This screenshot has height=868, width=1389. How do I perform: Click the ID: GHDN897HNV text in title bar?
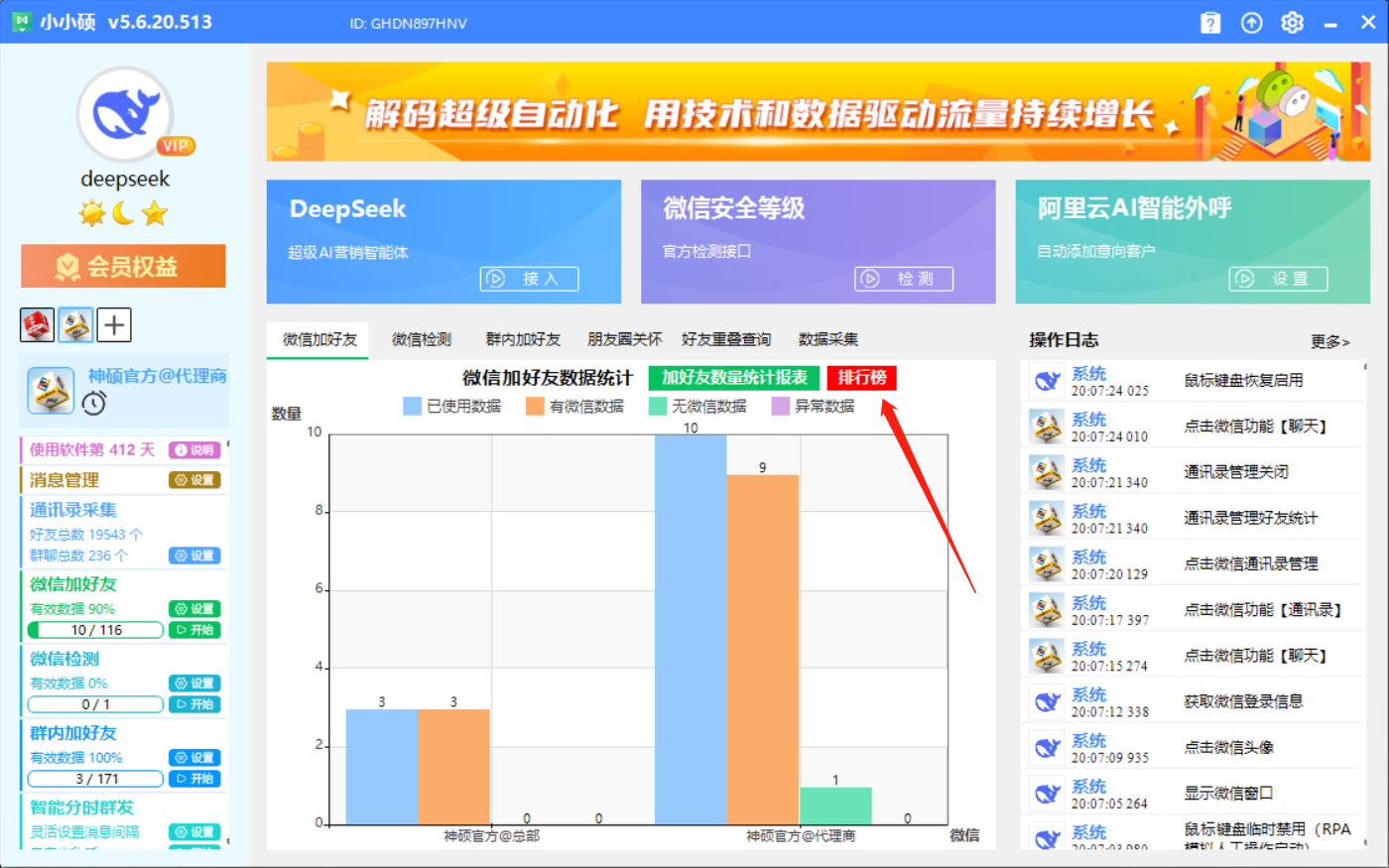tap(408, 23)
